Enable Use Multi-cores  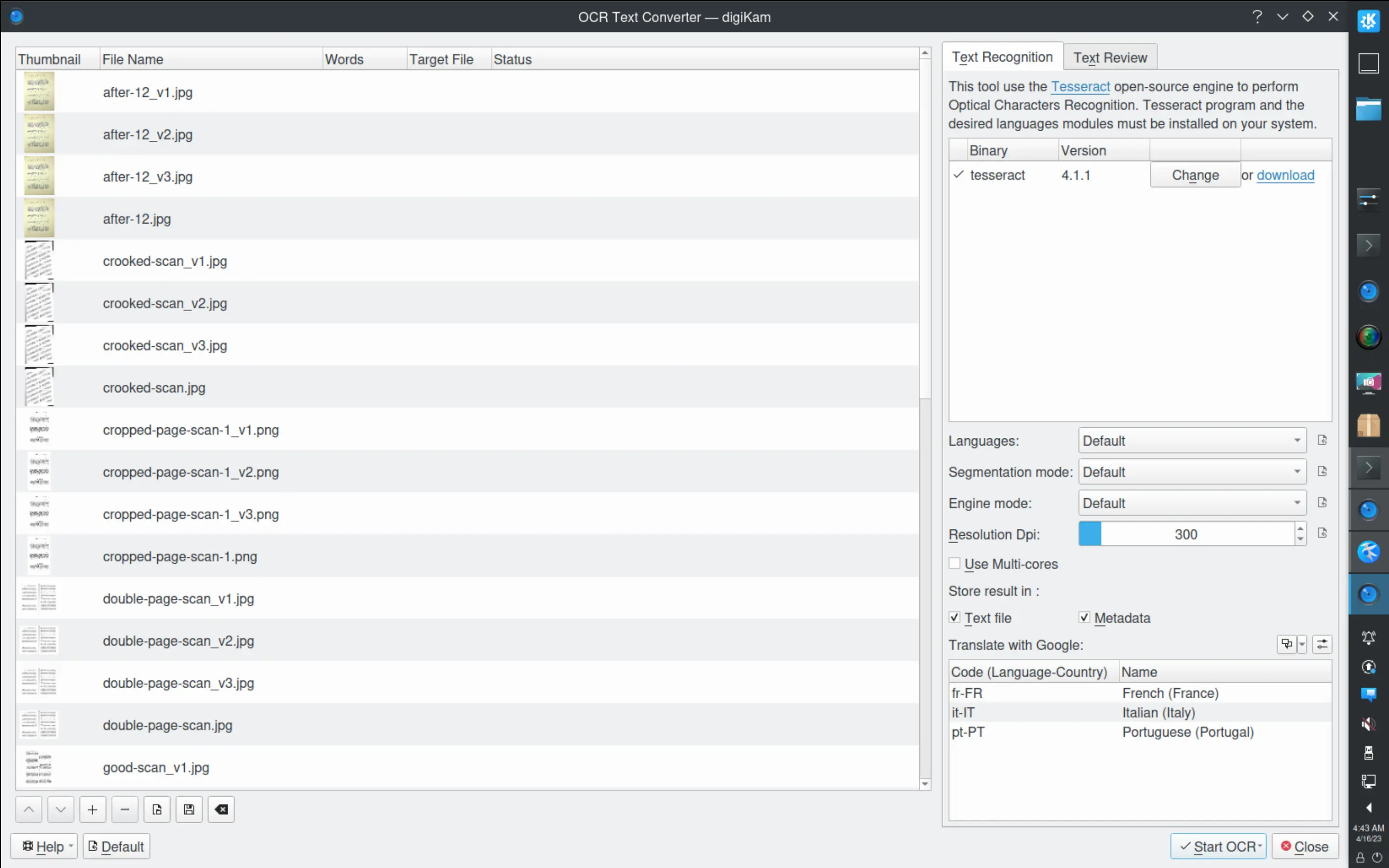point(954,563)
